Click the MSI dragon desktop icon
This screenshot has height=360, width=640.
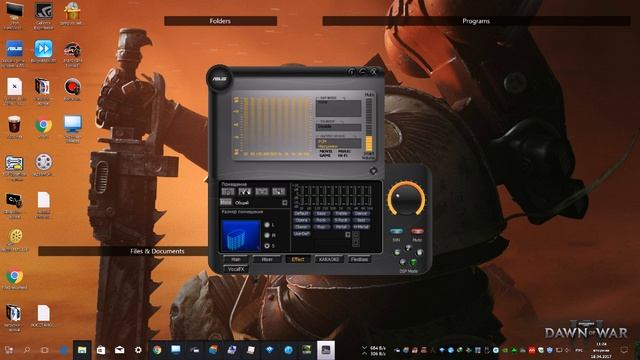tap(72, 50)
